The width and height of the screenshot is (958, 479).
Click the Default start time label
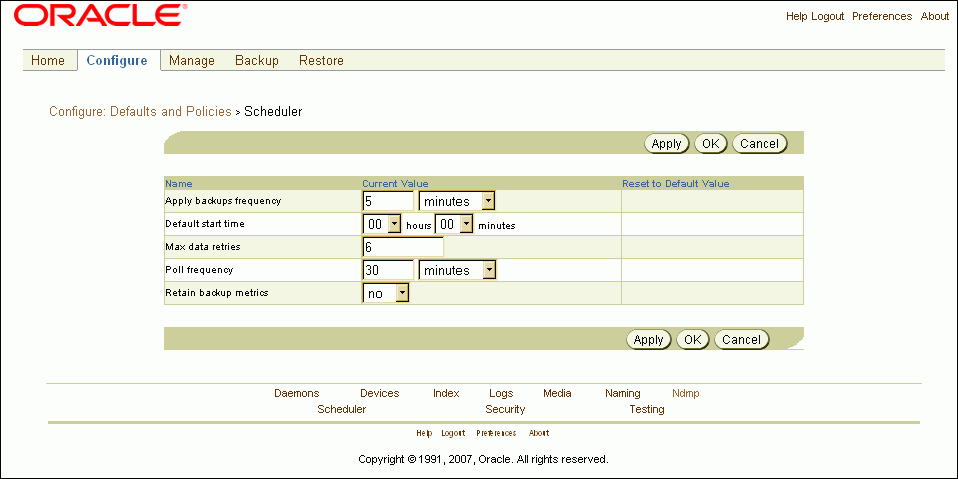tap(205, 224)
